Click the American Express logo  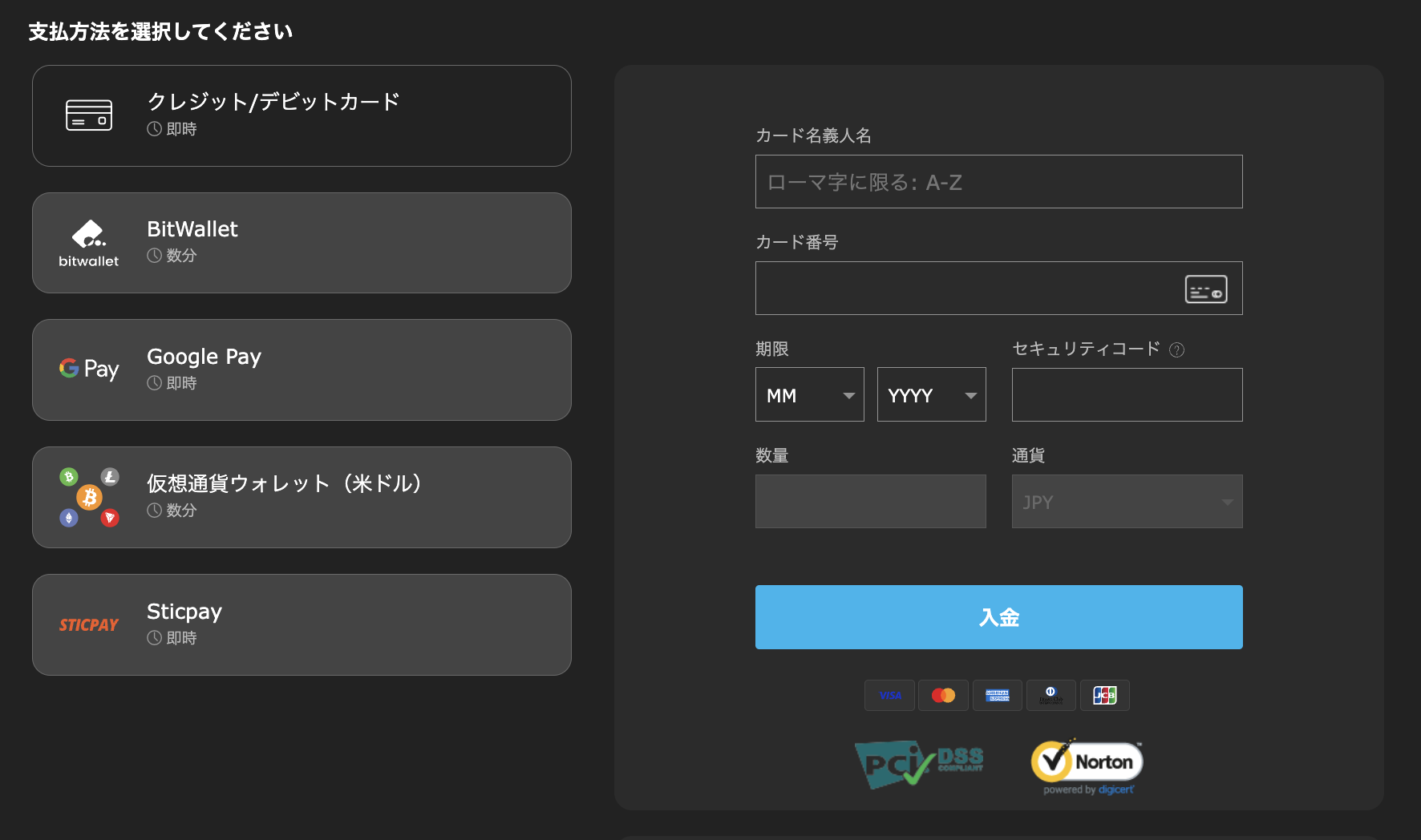coord(998,696)
